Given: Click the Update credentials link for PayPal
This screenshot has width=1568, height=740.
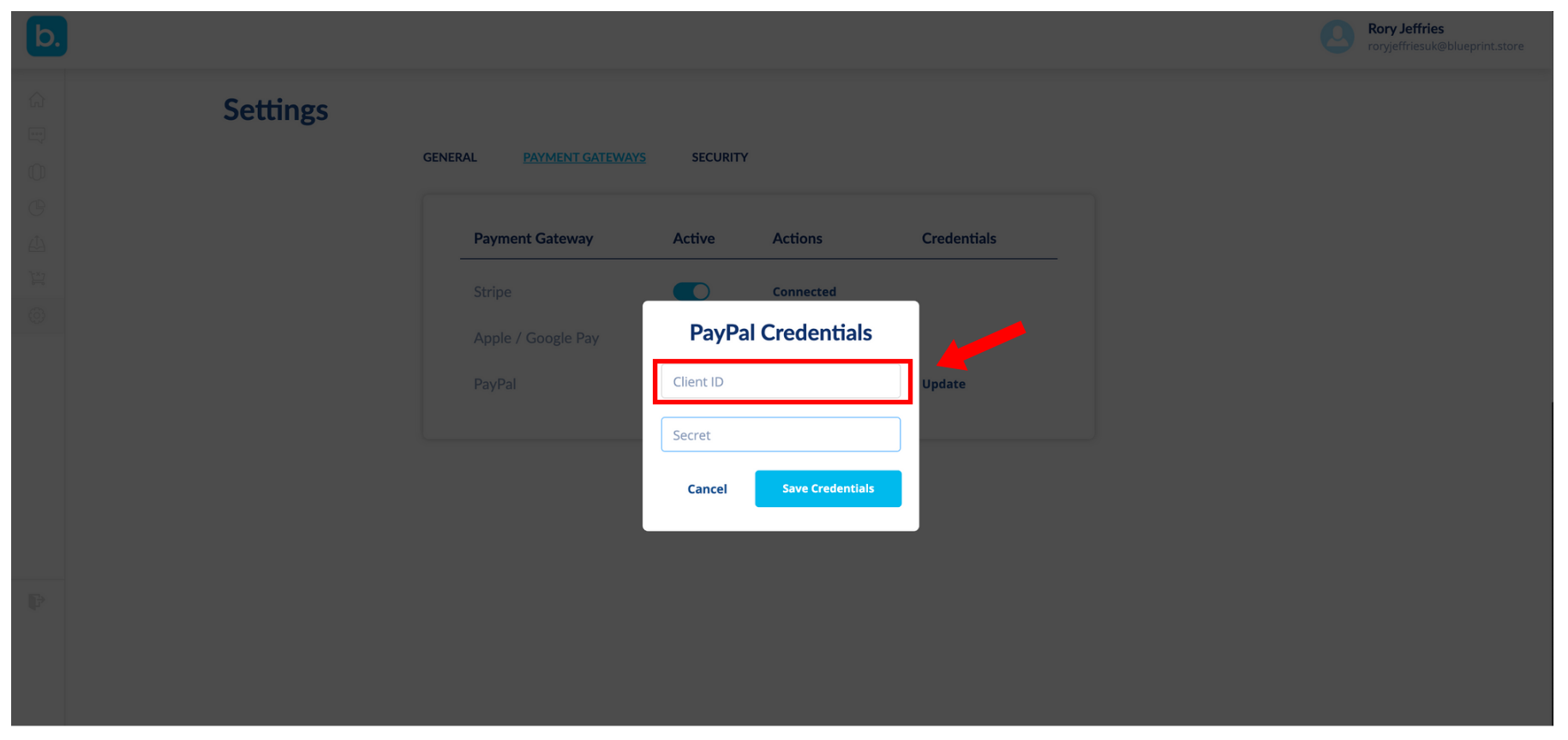Looking at the screenshot, I should pyautogui.click(x=943, y=384).
